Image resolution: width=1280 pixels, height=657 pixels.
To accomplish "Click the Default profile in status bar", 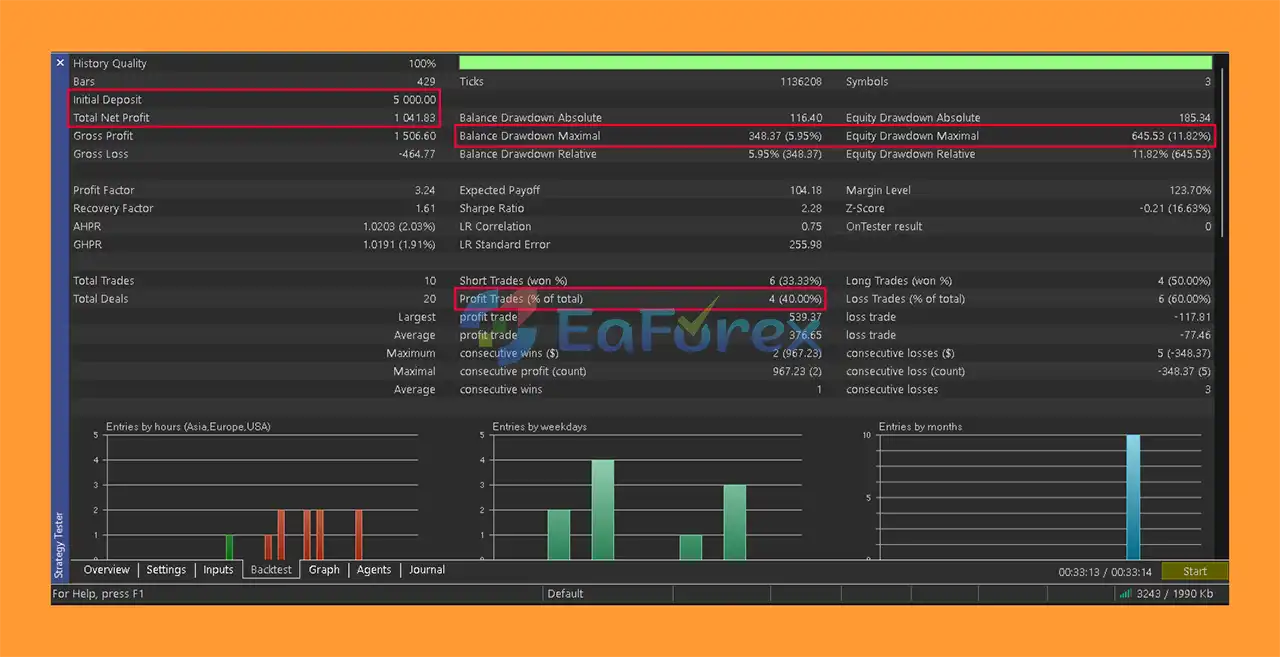I will pyautogui.click(x=565, y=594).
